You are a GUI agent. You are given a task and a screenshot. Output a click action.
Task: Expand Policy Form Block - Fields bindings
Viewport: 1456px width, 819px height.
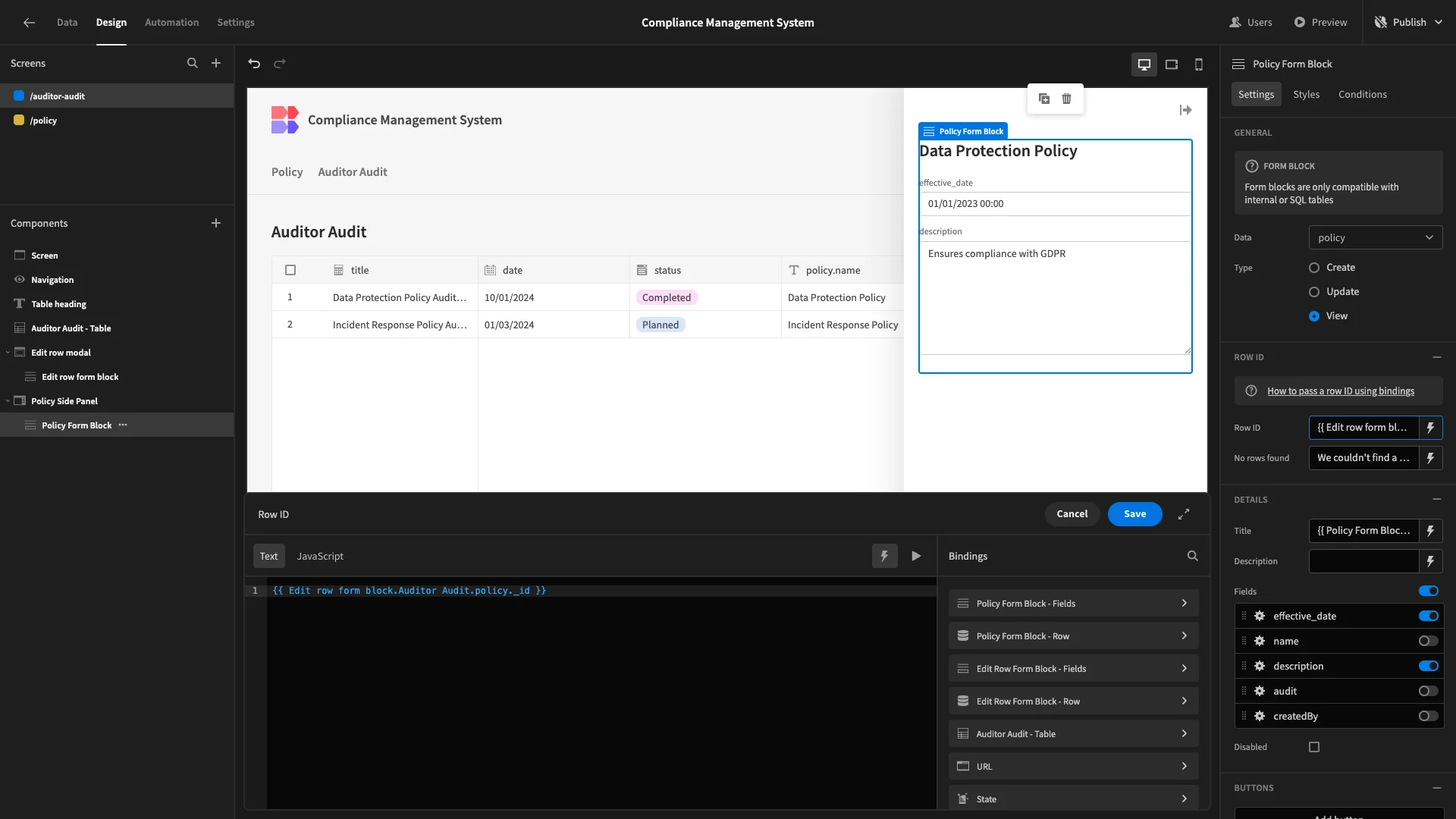click(1073, 604)
